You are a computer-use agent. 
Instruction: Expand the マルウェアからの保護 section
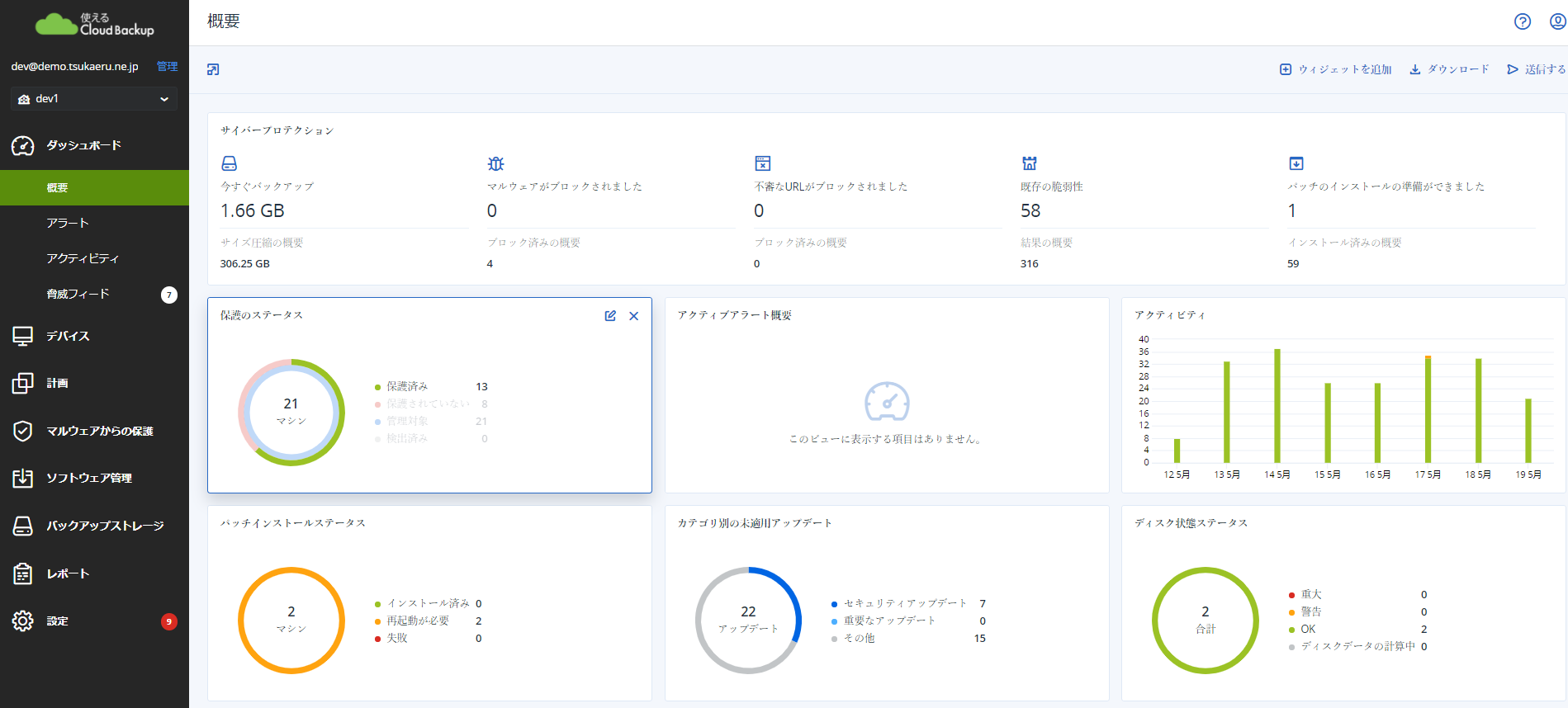(x=99, y=431)
